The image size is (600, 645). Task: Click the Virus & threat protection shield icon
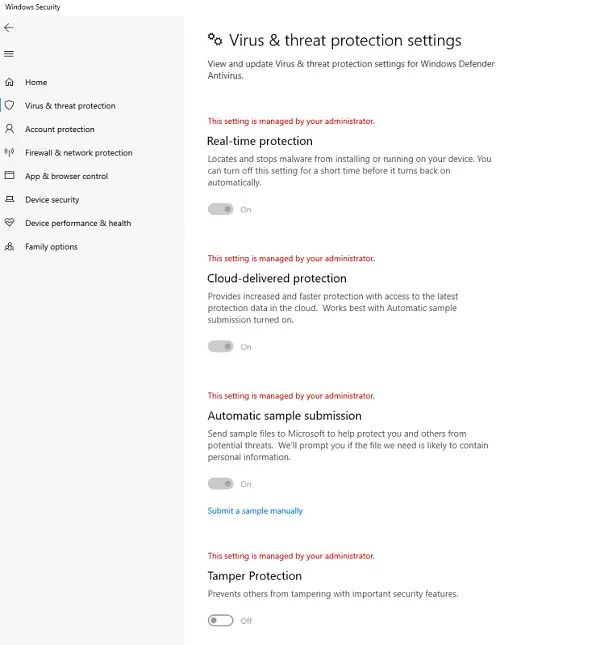pyautogui.click(x=9, y=105)
